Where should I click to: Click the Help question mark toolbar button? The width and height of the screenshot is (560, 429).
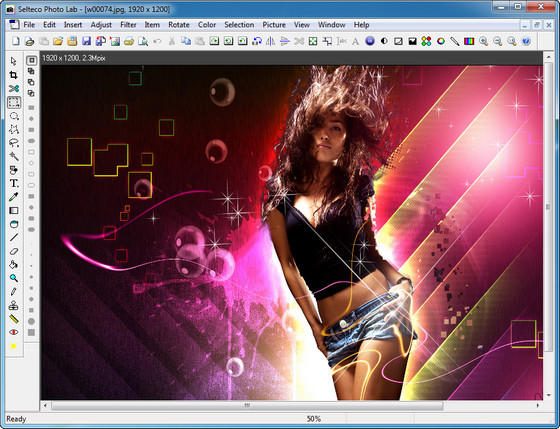pos(526,41)
